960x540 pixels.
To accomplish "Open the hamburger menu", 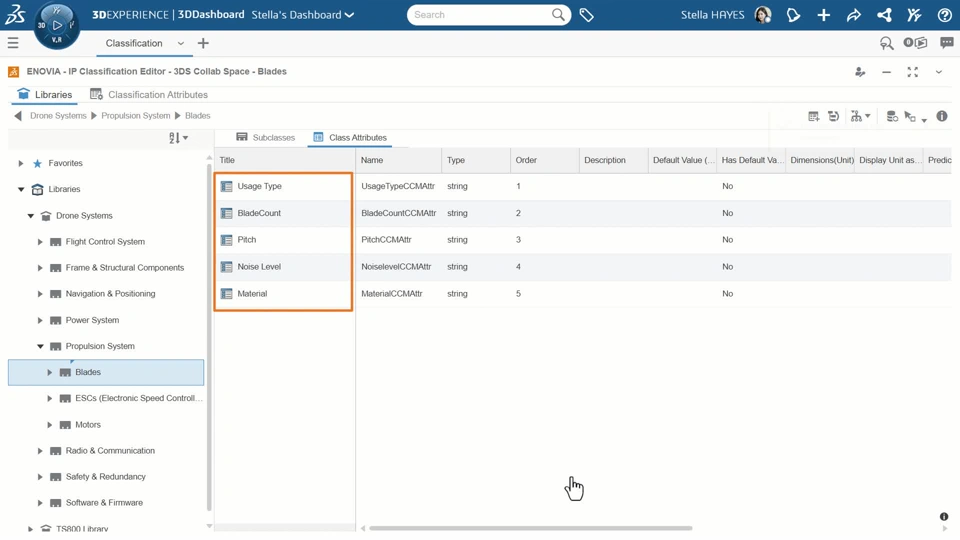I will click(x=13, y=43).
